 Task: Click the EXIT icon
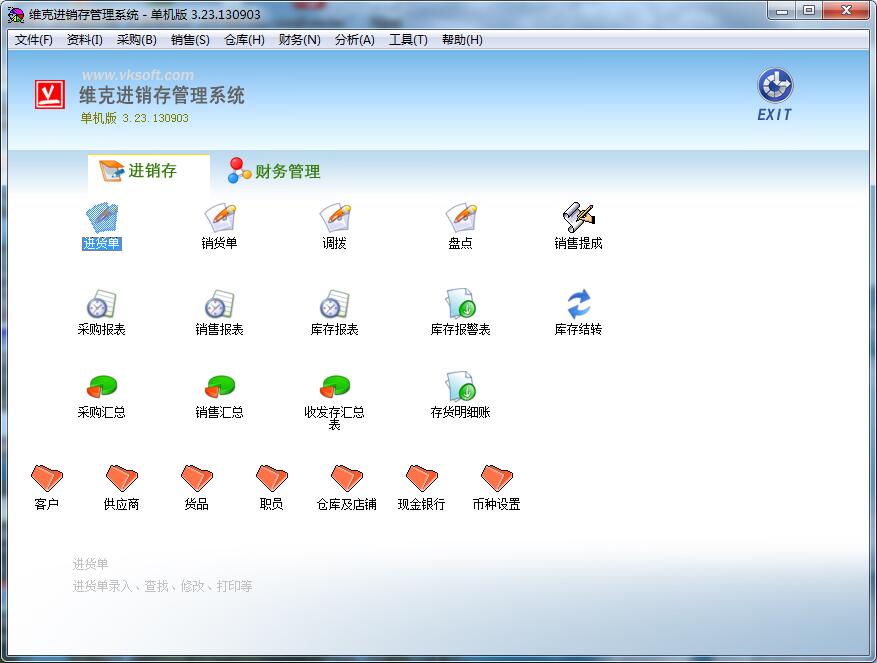pyautogui.click(x=775, y=94)
